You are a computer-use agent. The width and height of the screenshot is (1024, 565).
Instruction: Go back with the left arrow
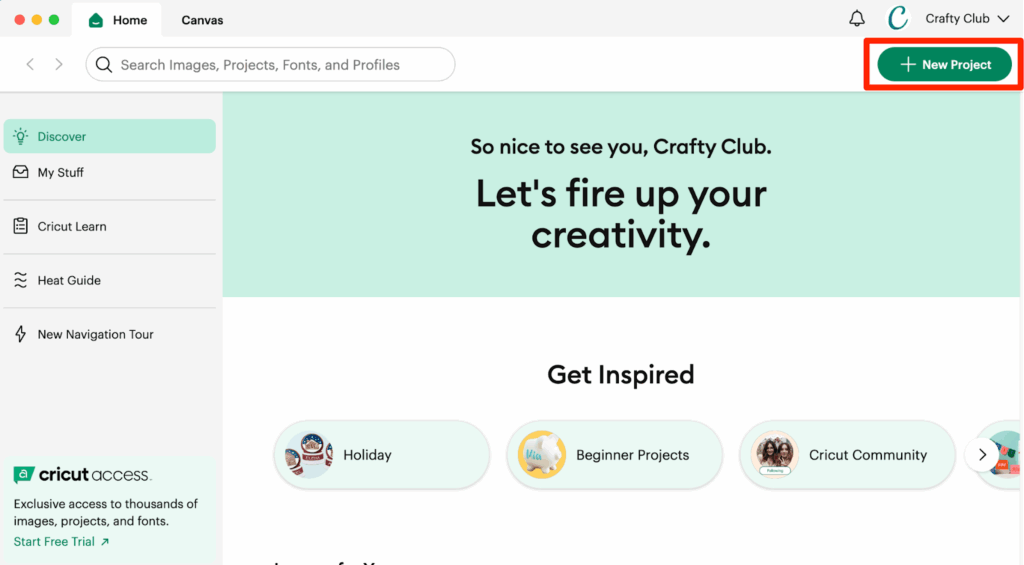point(30,65)
